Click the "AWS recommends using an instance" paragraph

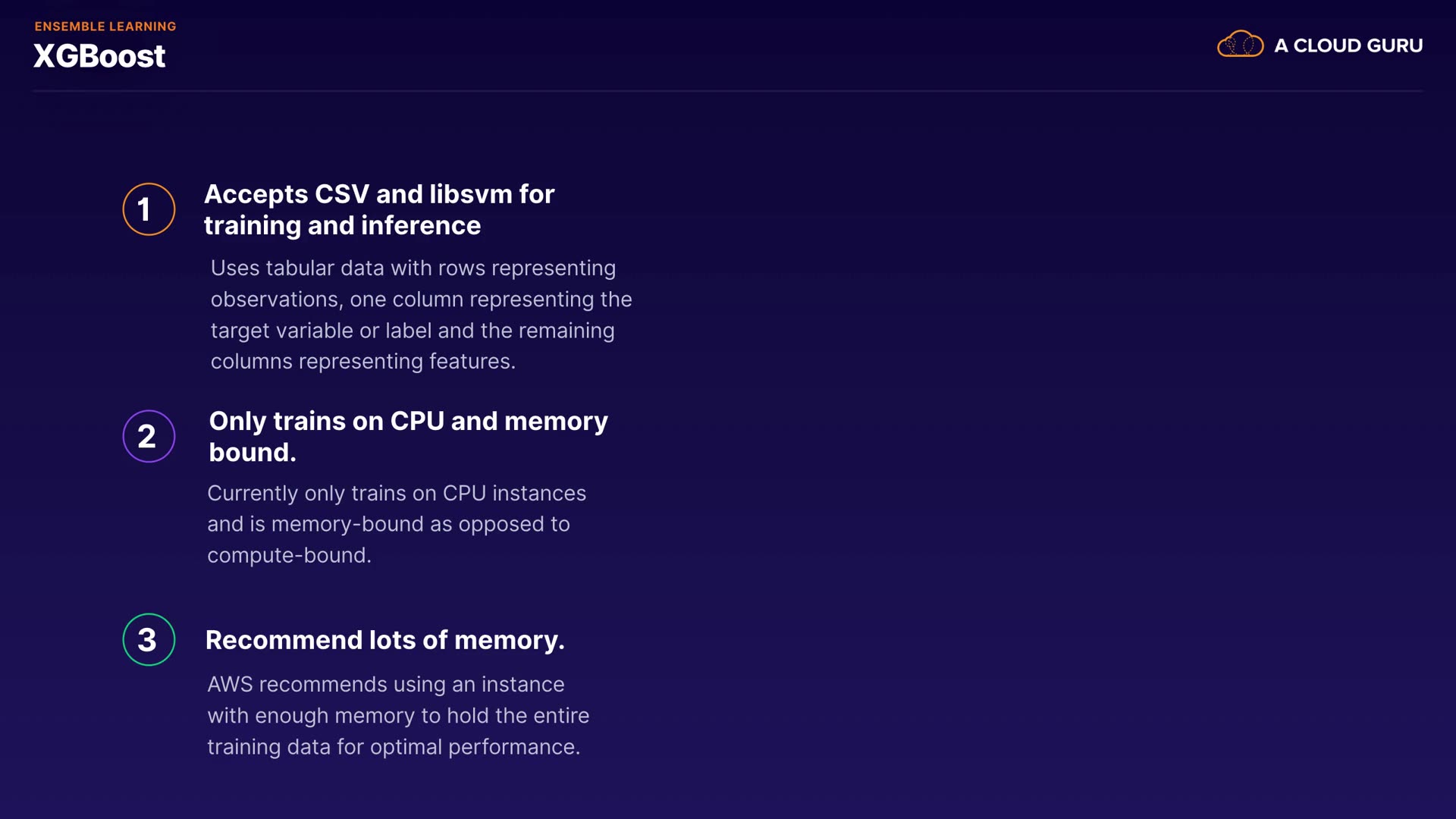click(397, 715)
